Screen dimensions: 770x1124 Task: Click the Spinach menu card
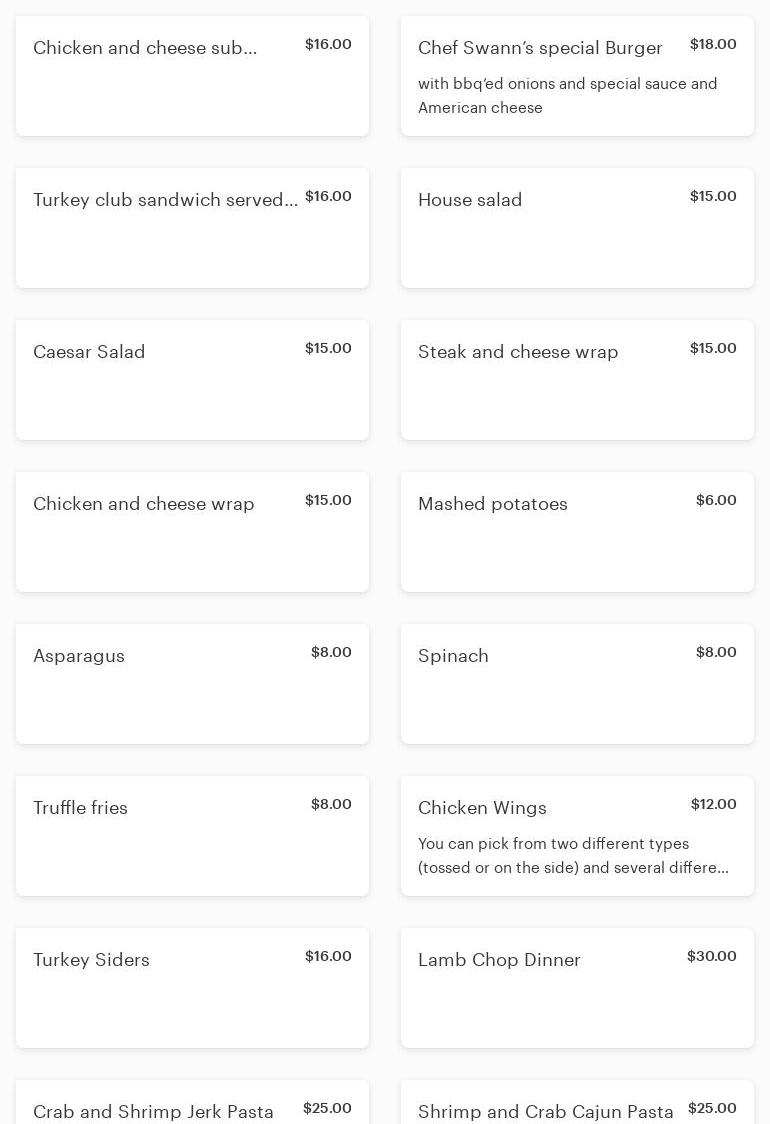[577, 684]
